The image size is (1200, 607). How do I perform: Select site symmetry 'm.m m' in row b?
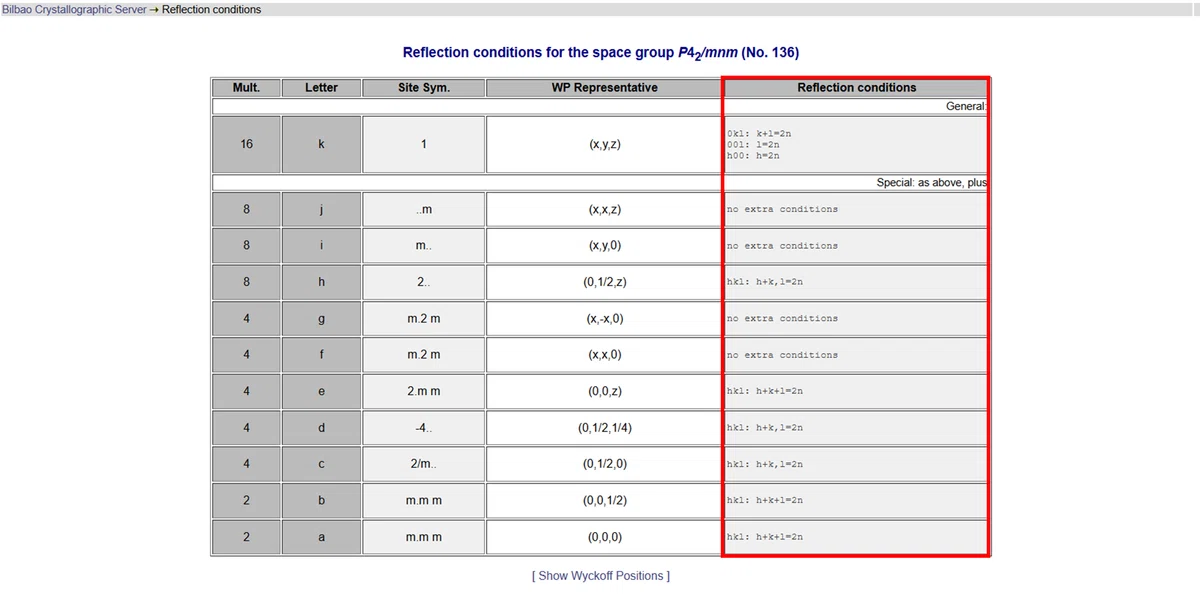point(424,500)
